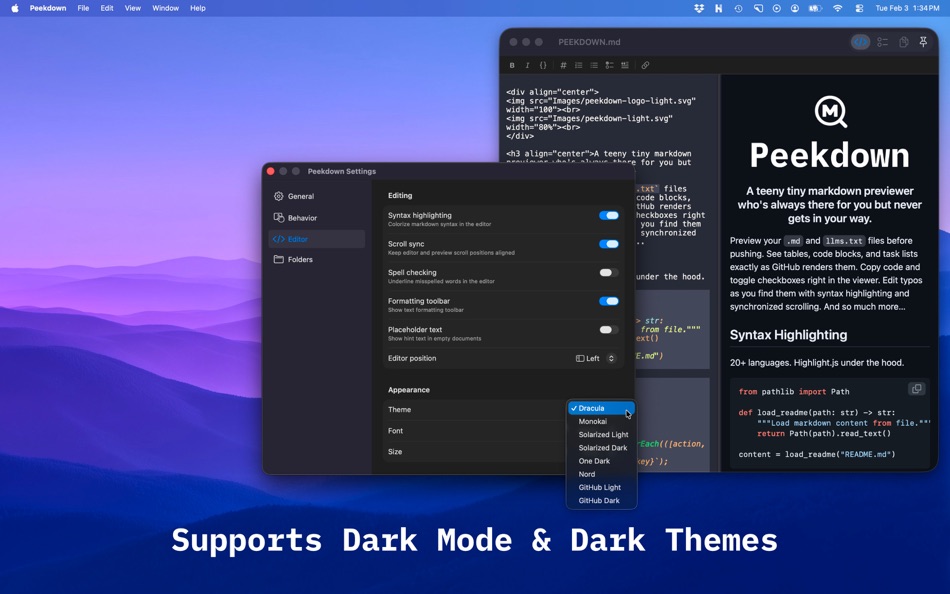This screenshot has height=594, width=950.
Task: Open the Edit menu
Action: 107,8
